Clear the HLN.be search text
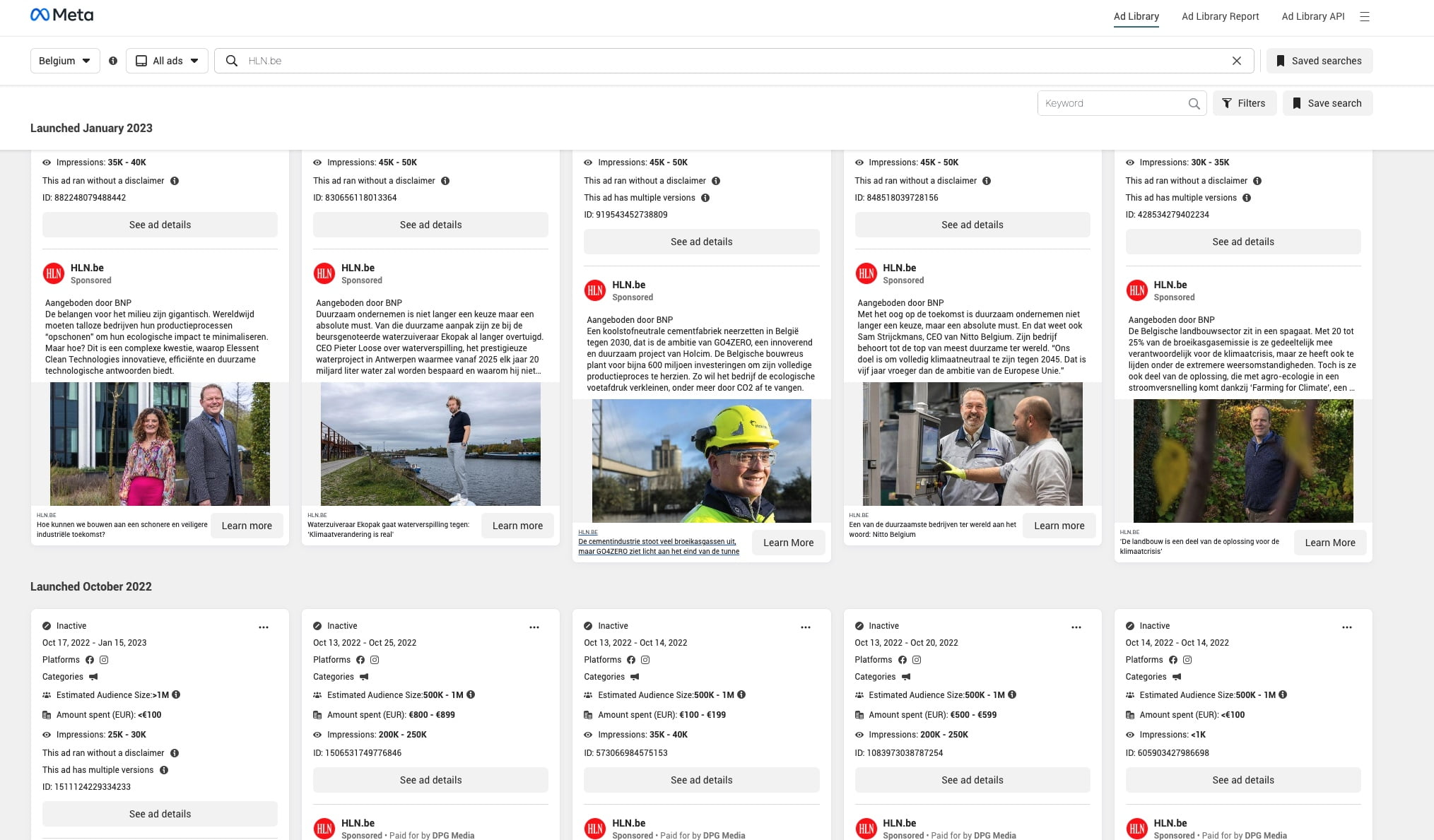This screenshot has width=1434, height=840. point(1237,61)
